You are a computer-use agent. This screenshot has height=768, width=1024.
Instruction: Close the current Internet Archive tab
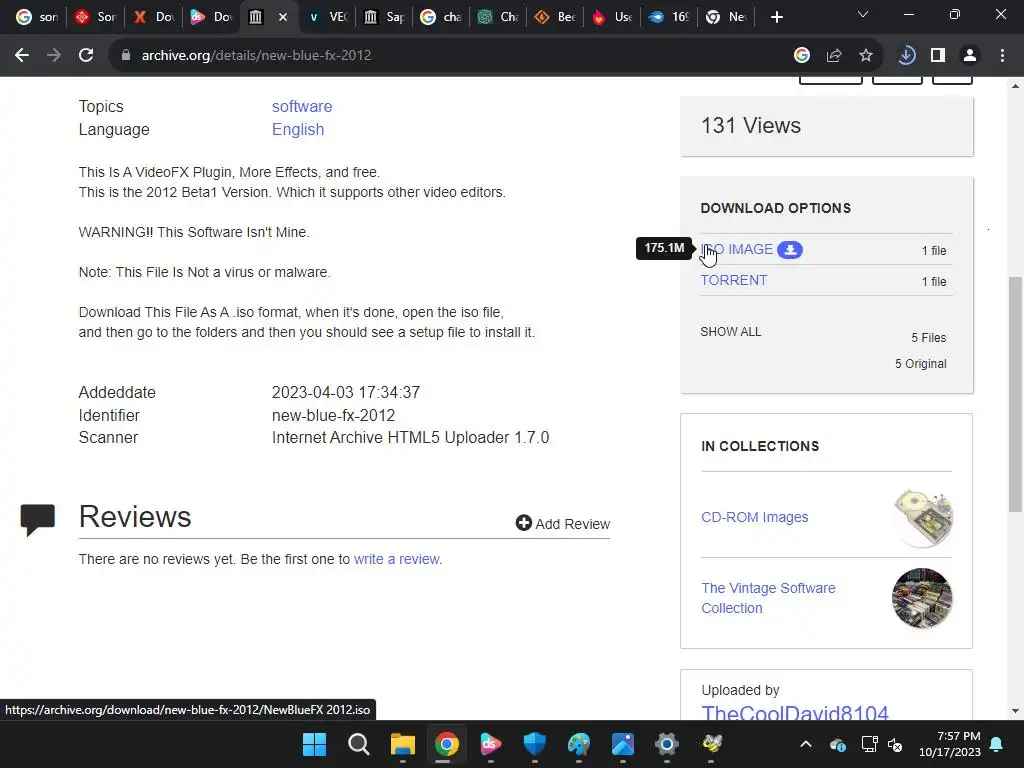(x=283, y=17)
